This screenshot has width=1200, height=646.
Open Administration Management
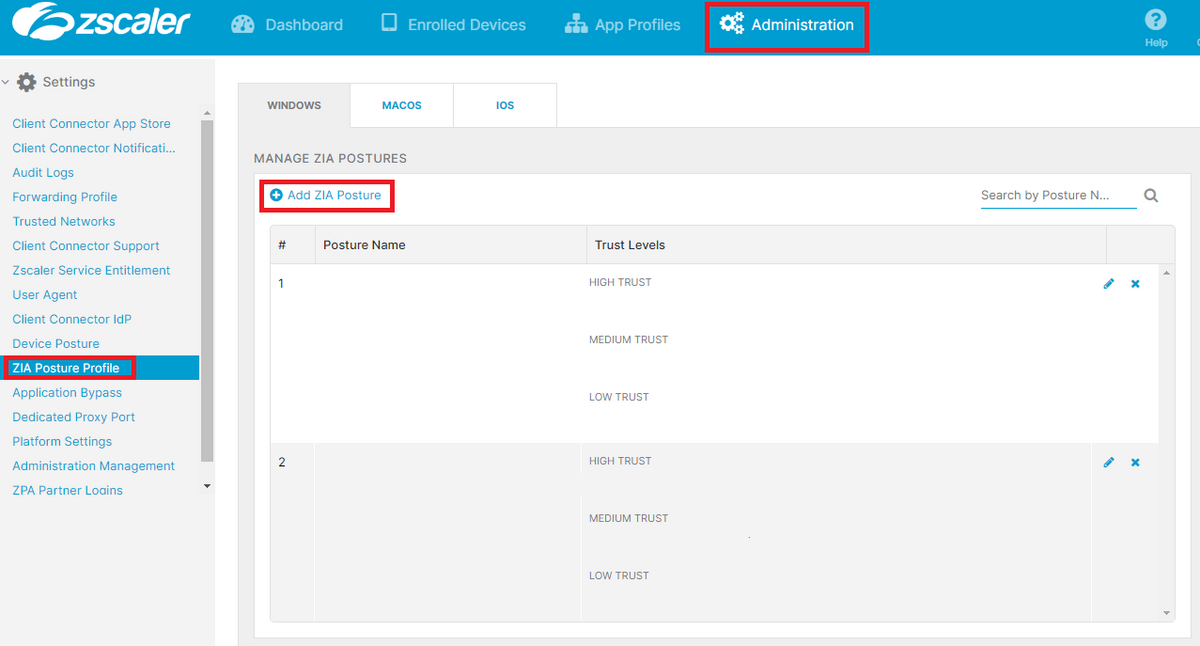pyautogui.click(x=93, y=466)
